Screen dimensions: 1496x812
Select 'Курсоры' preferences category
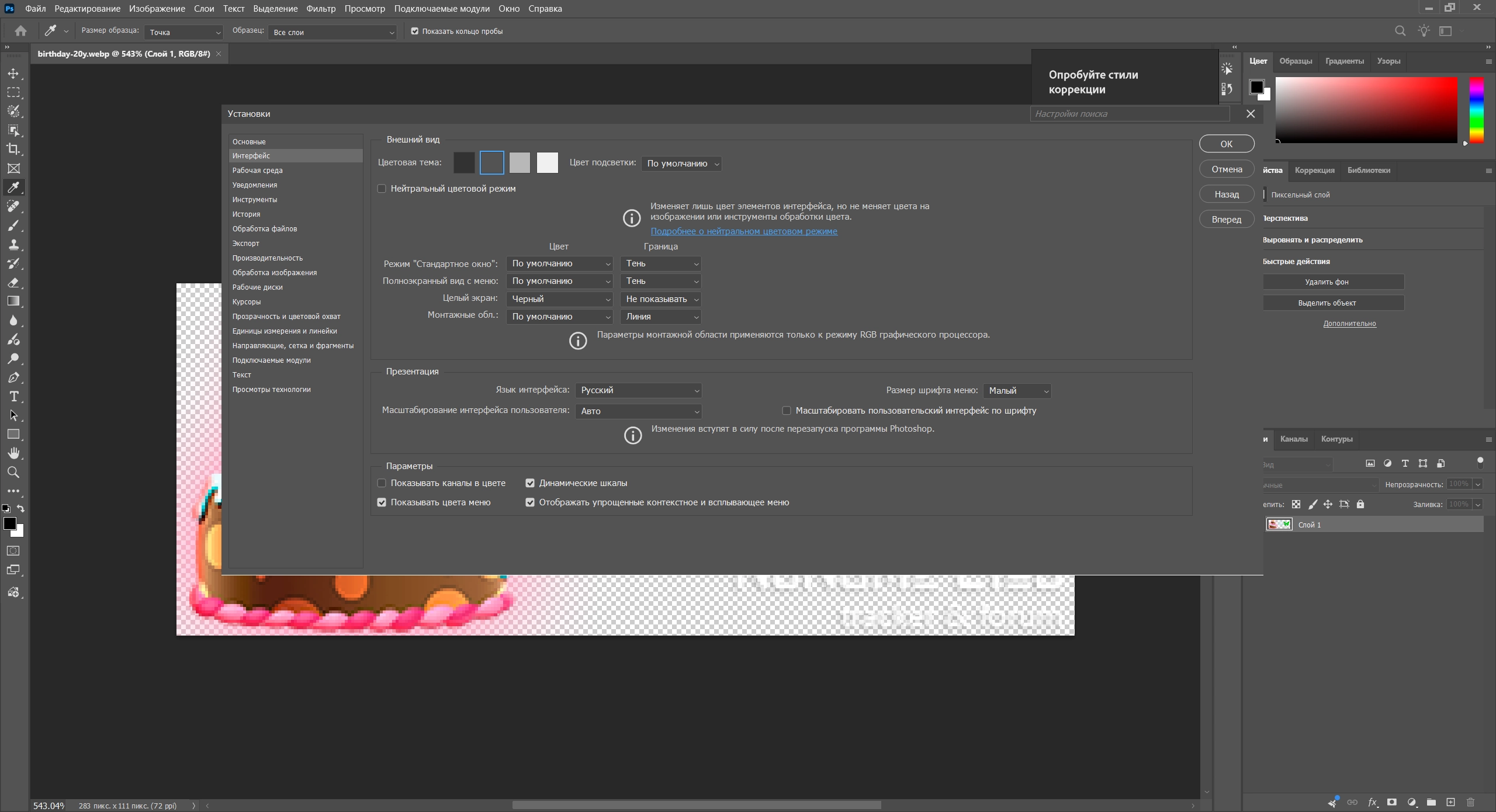point(296,301)
